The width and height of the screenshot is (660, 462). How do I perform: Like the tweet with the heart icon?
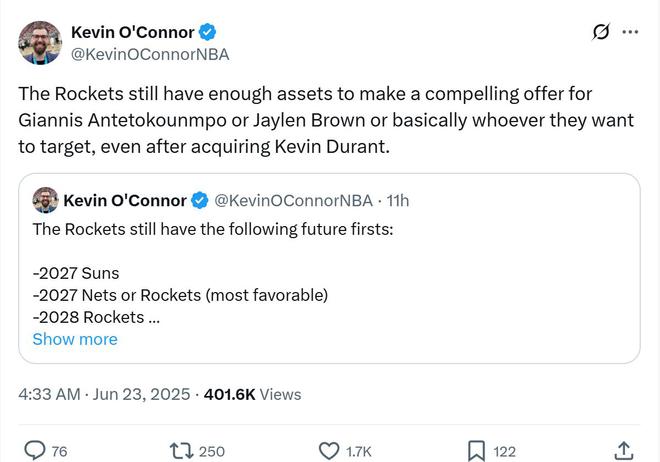[329, 451]
